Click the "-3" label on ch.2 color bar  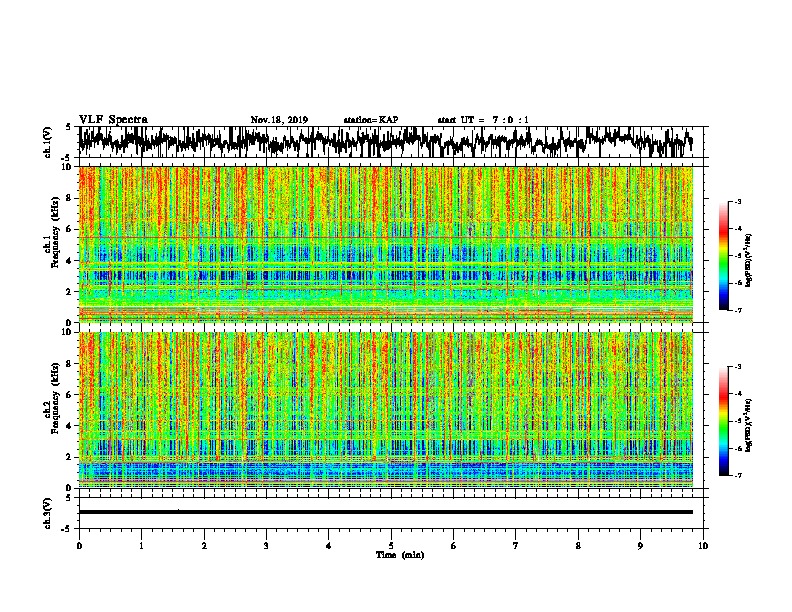coord(738,367)
